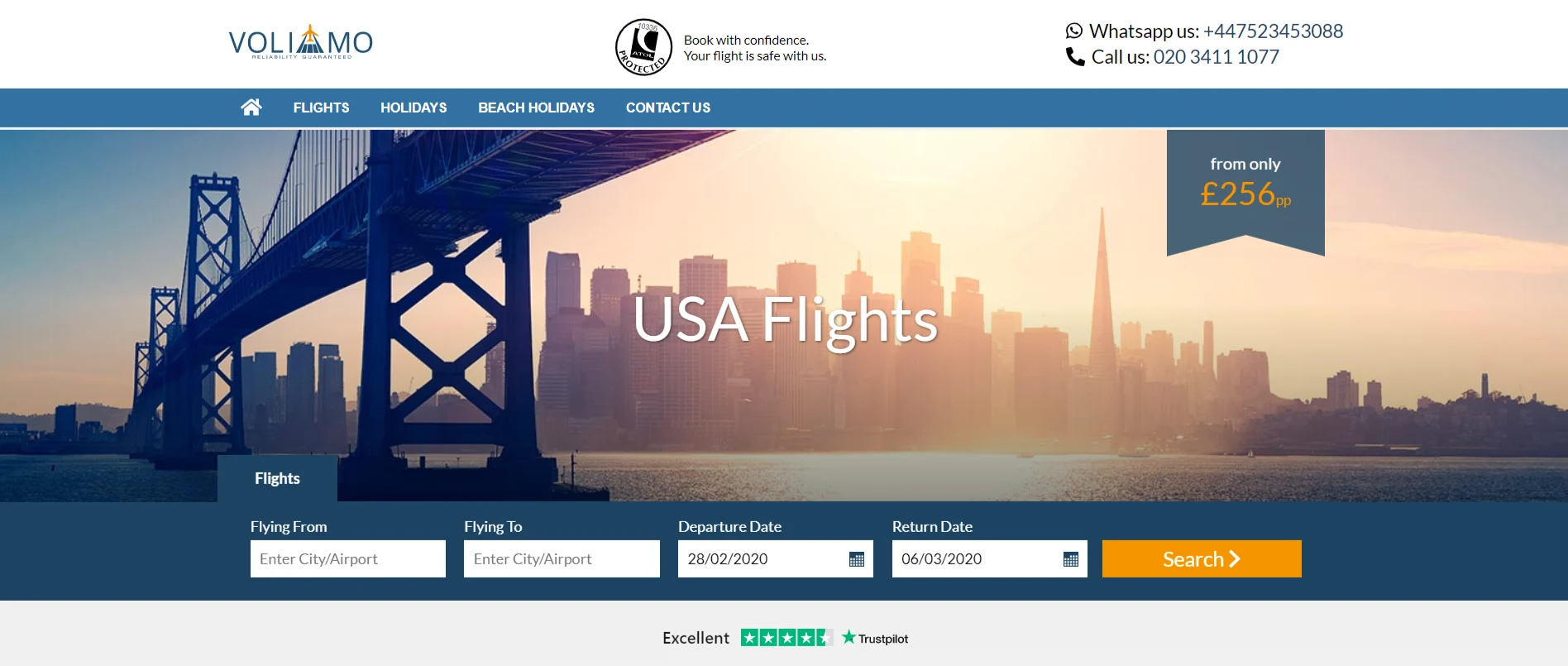The image size is (1568, 666).
Task: Focus the Flying To input field
Action: point(562,559)
